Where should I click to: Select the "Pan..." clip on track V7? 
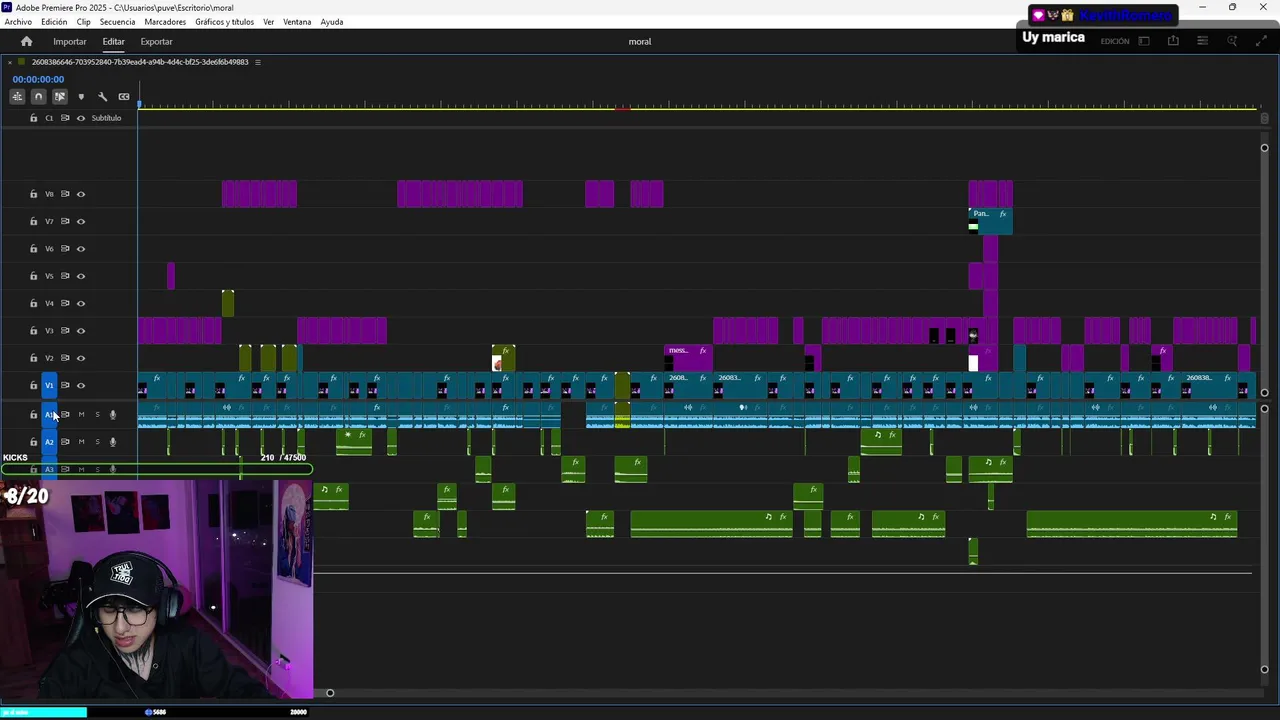[990, 221]
